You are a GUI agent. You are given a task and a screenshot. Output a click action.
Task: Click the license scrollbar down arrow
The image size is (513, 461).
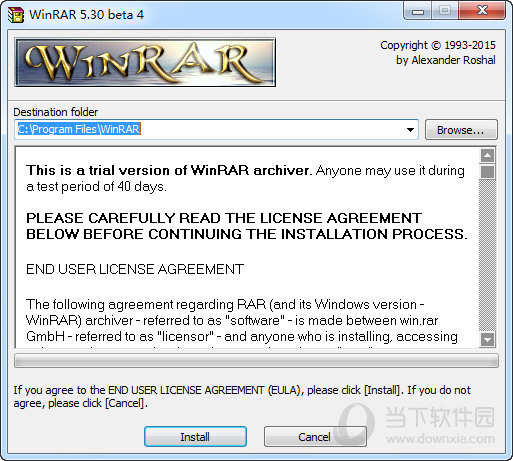487,340
